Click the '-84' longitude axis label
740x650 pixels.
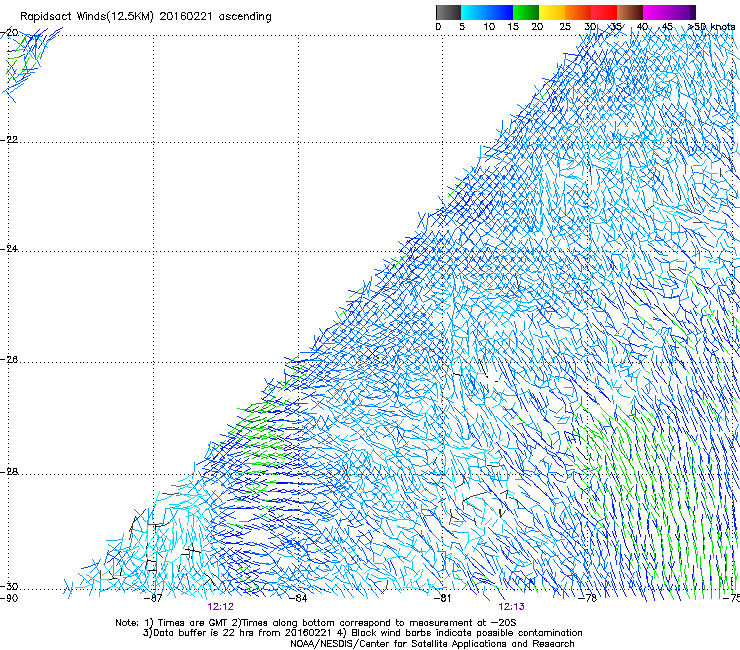tap(298, 598)
